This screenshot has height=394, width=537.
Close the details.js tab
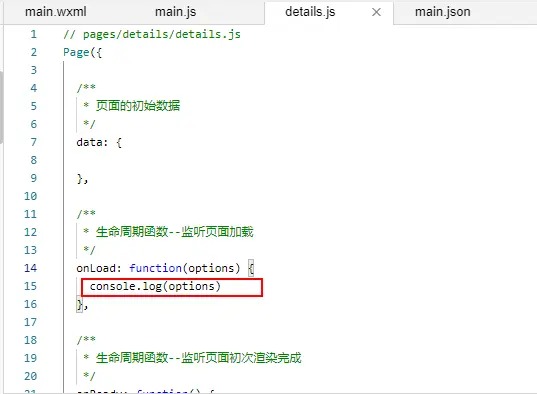(376, 12)
